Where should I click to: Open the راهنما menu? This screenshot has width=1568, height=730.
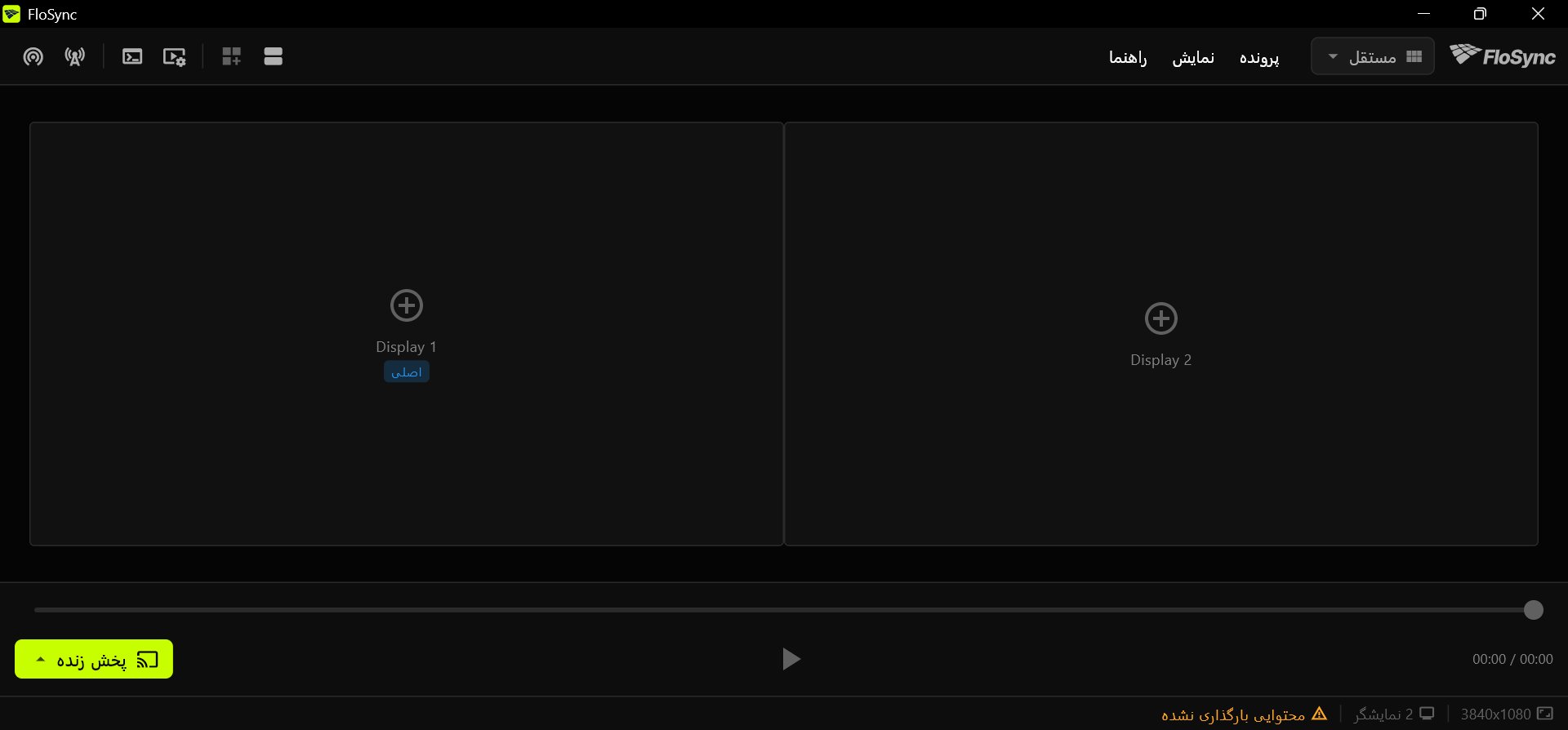1128,57
